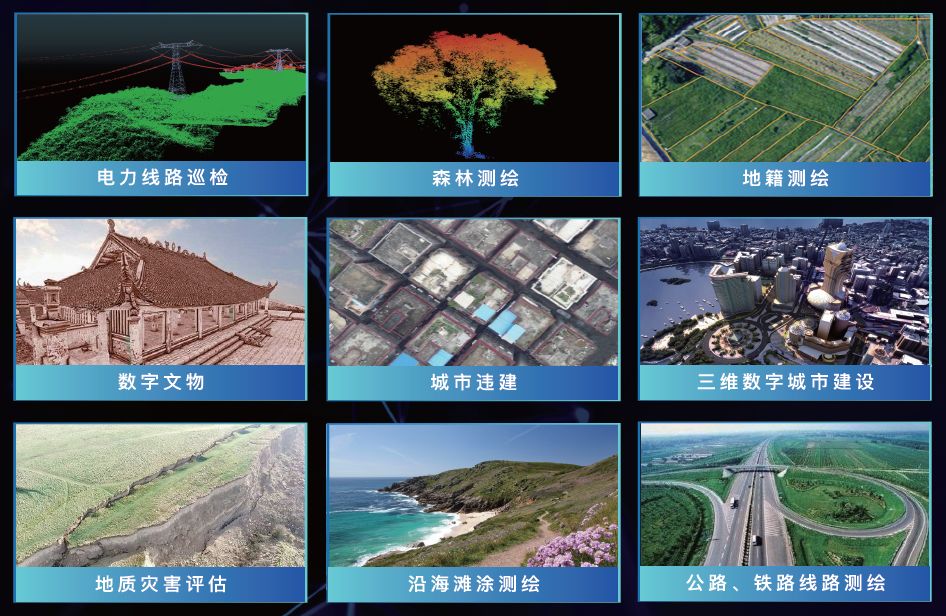Select the farmland parcels aerial image
Viewport: 946px width, 616px height.
click(x=784, y=88)
